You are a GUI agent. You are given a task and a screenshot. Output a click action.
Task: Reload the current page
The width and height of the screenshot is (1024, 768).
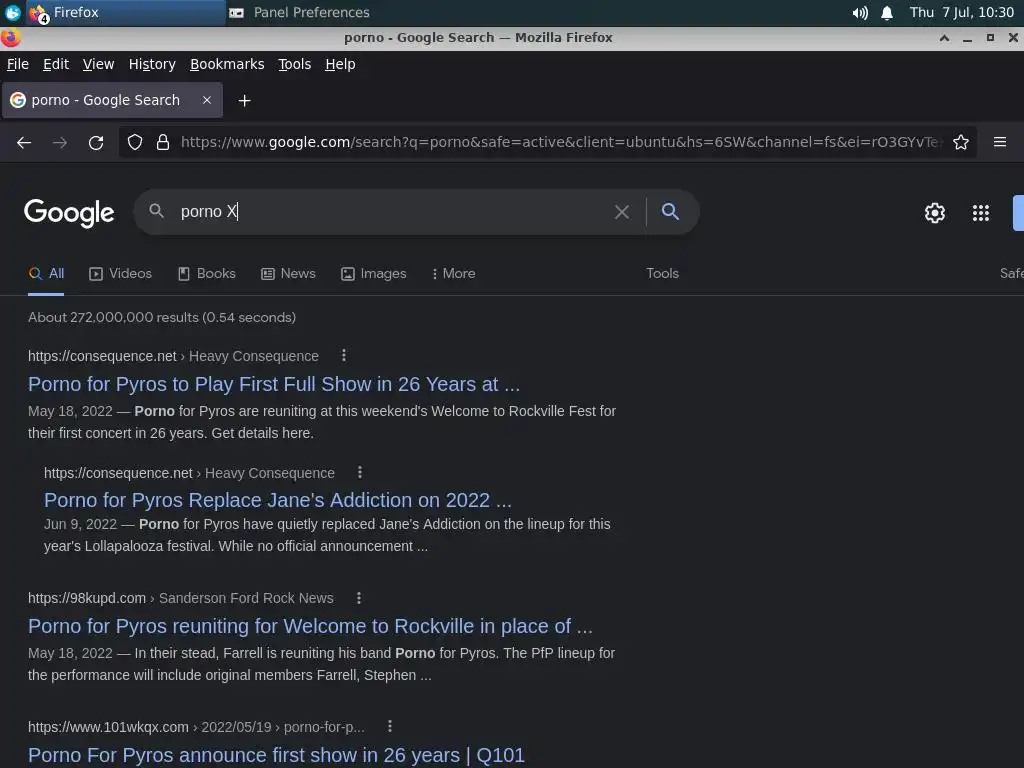pos(96,142)
